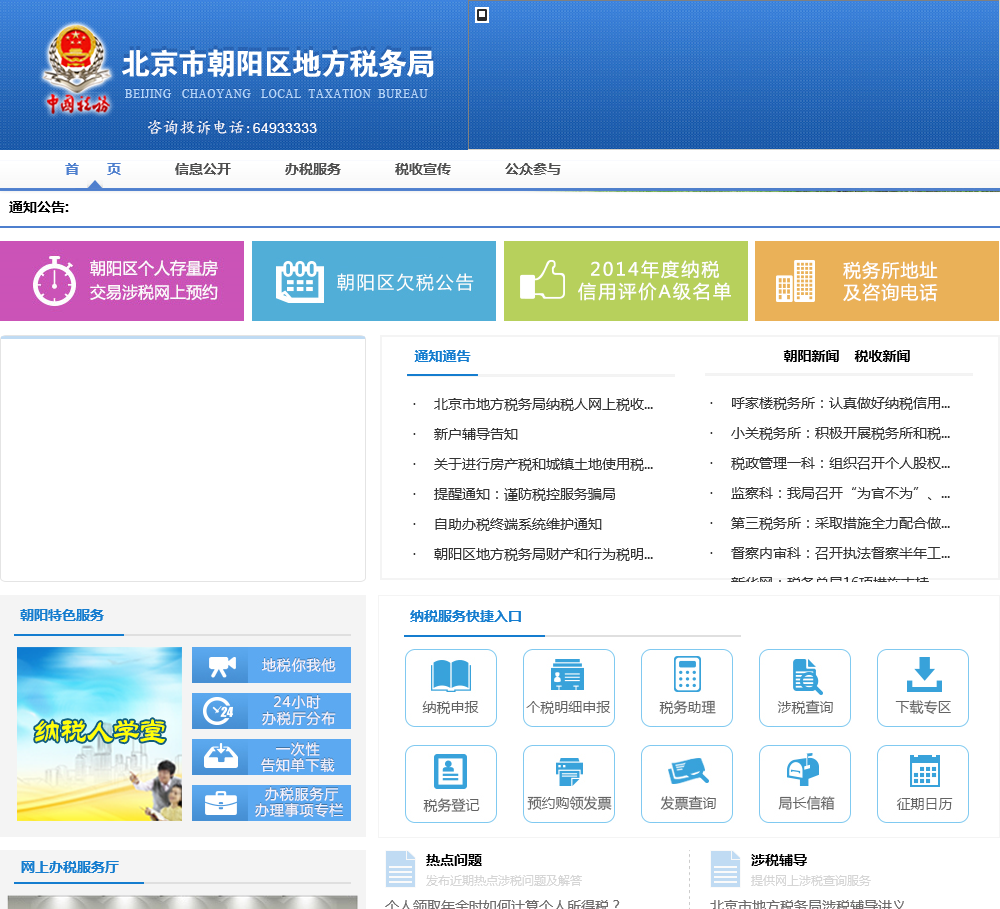Click the stopwatch icon on the pink banner
Image resolution: width=1000 pixels, height=909 pixels.
(x=54, y=281)
